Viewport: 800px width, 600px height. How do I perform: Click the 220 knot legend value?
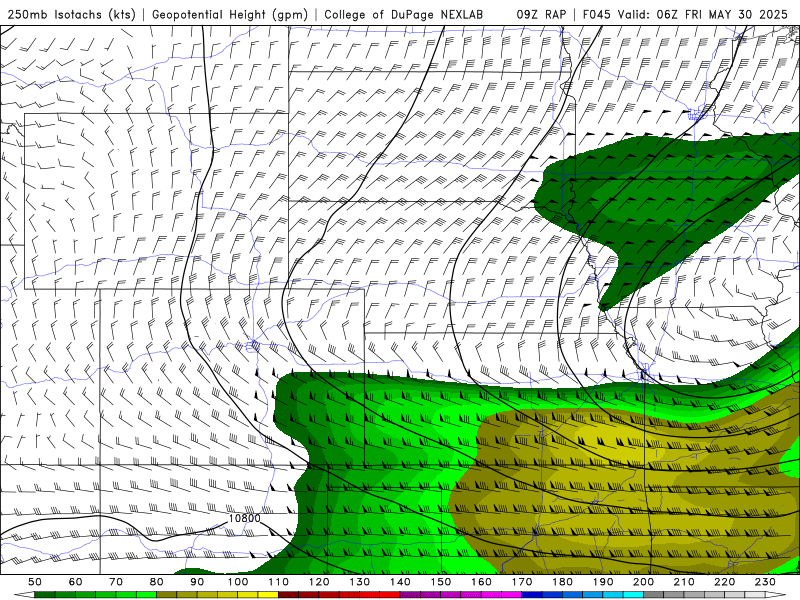coord(724,582)
